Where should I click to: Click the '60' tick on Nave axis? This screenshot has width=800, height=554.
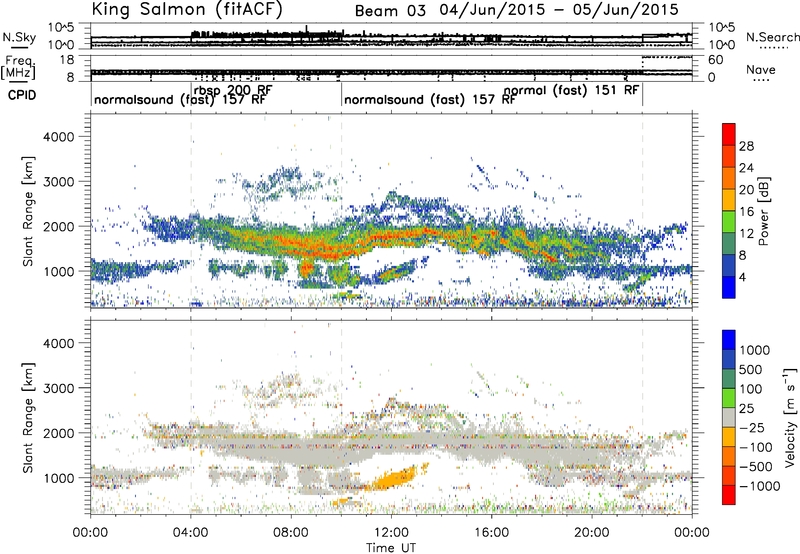[716, 60]
